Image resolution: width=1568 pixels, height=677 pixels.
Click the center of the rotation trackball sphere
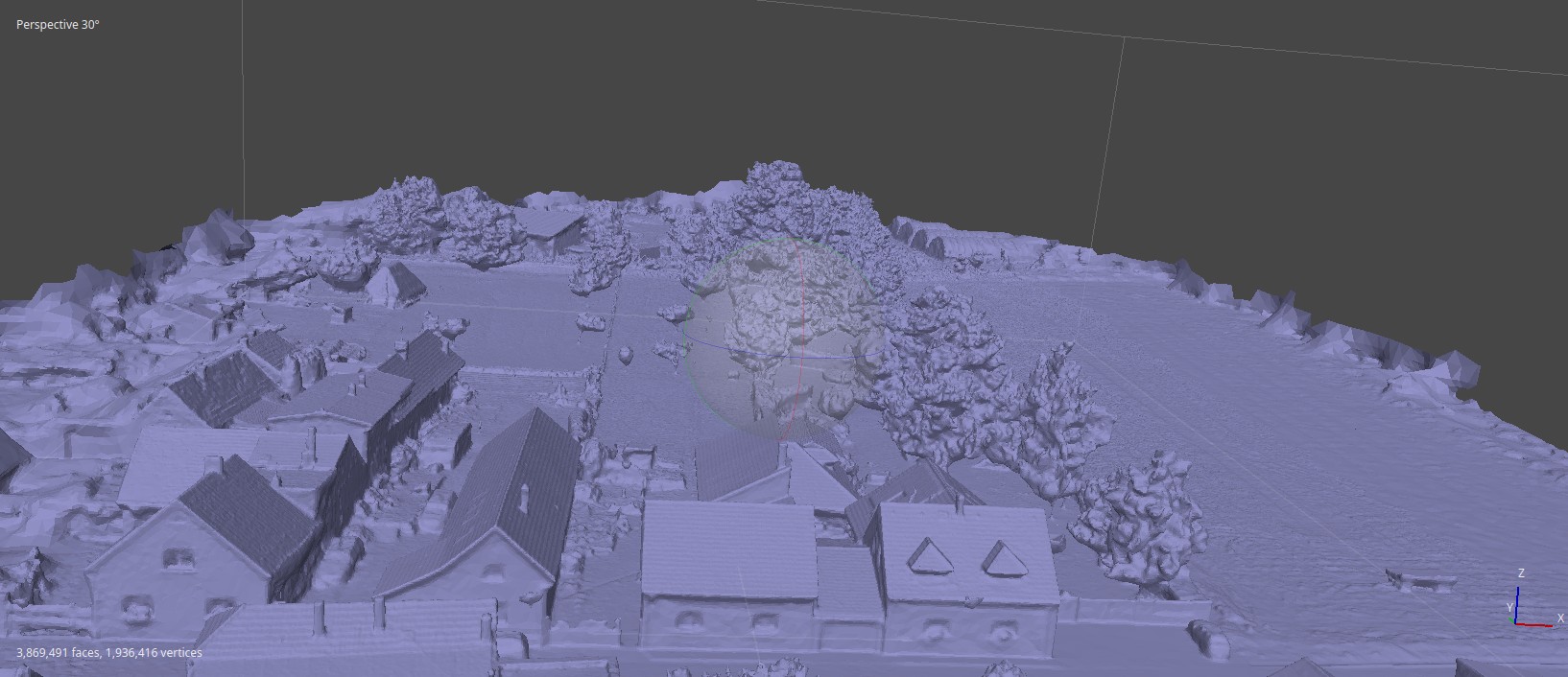click(x=787, y=339)
